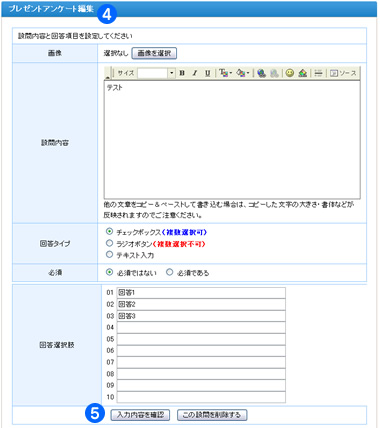Click the empty answer field 05
The height and width of the screenshot is (428, 380).
(x=201, y=339)
